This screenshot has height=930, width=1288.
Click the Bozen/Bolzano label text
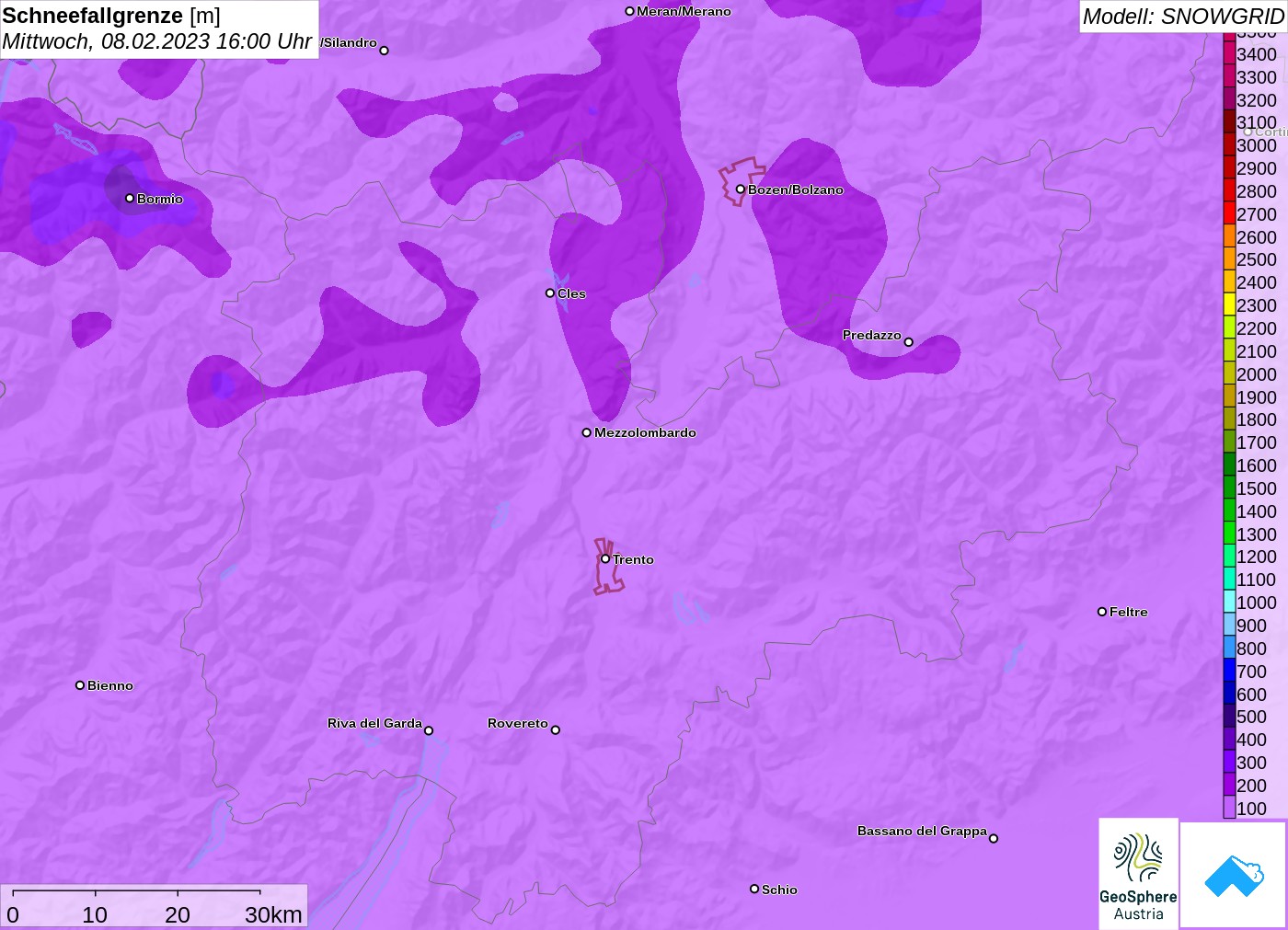click(796, 189)
